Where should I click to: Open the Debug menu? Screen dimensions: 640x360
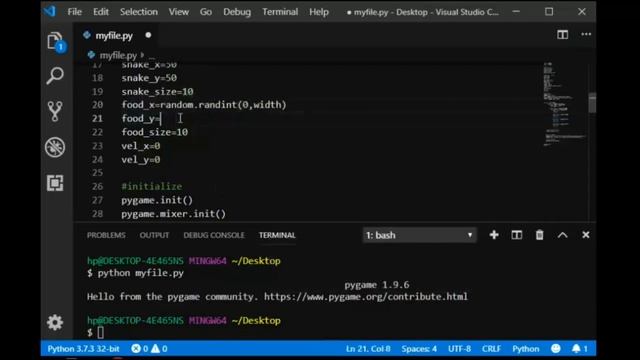237,12
